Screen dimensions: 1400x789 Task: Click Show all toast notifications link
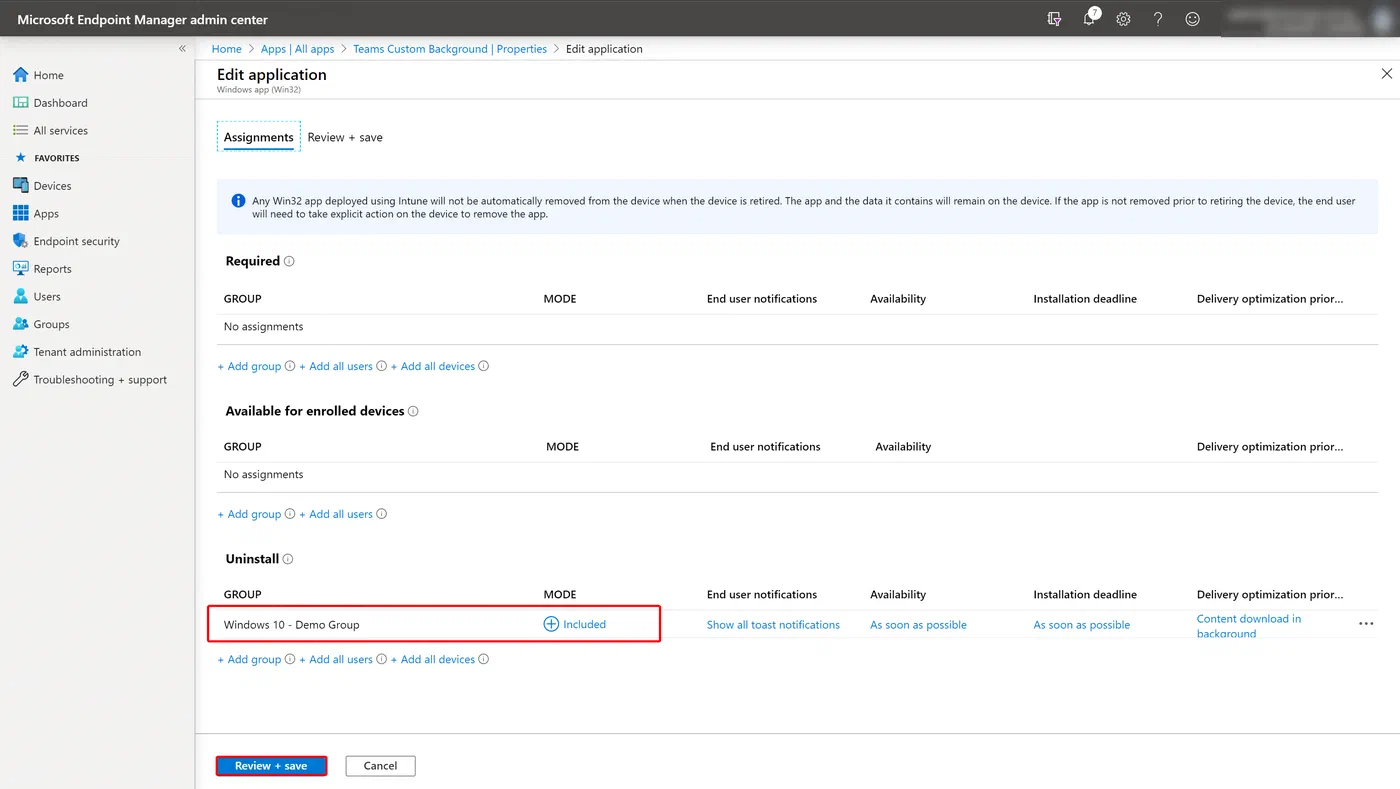coord(773,625)
